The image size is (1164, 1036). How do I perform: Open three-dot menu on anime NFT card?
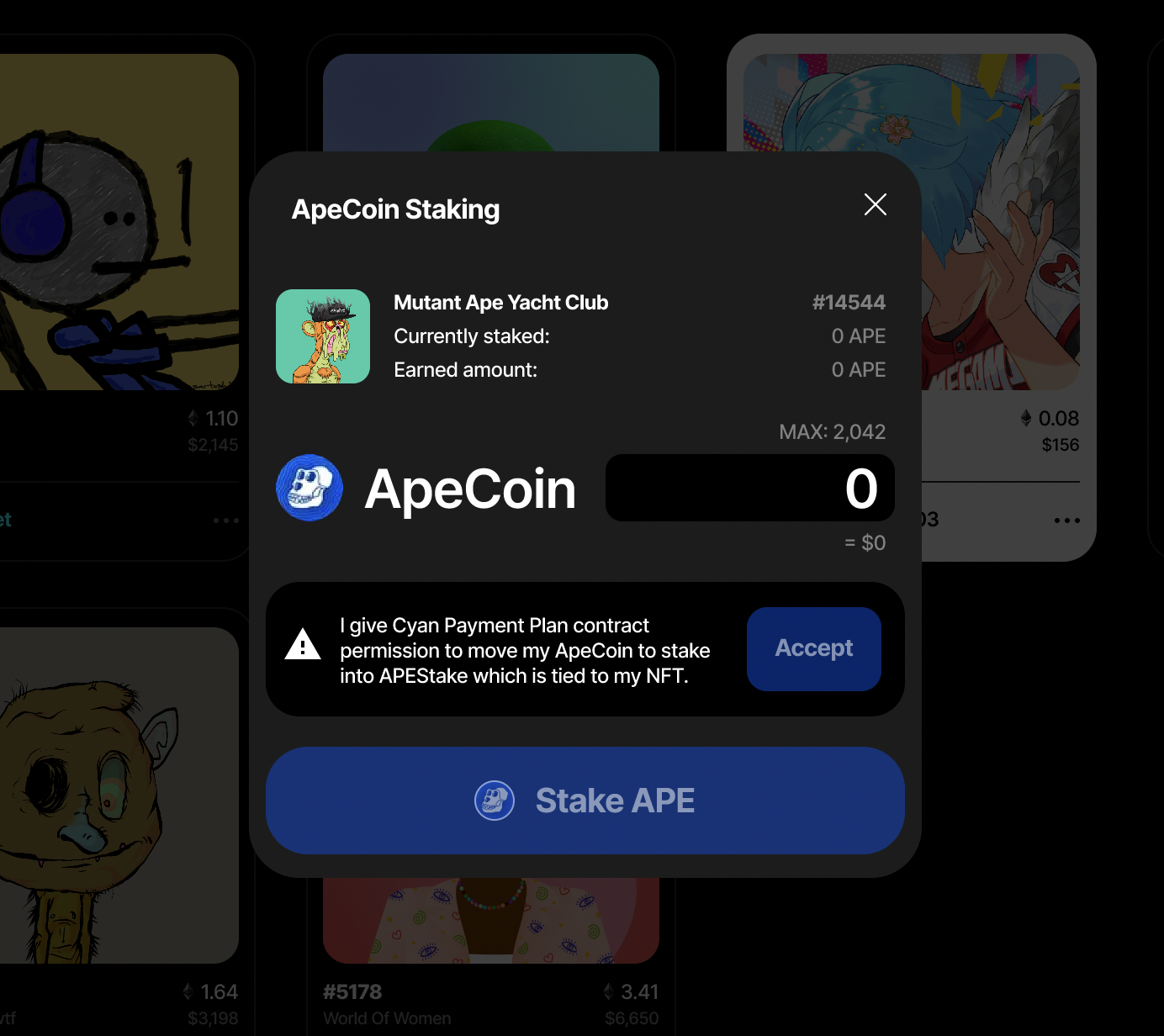(1067, 521)
